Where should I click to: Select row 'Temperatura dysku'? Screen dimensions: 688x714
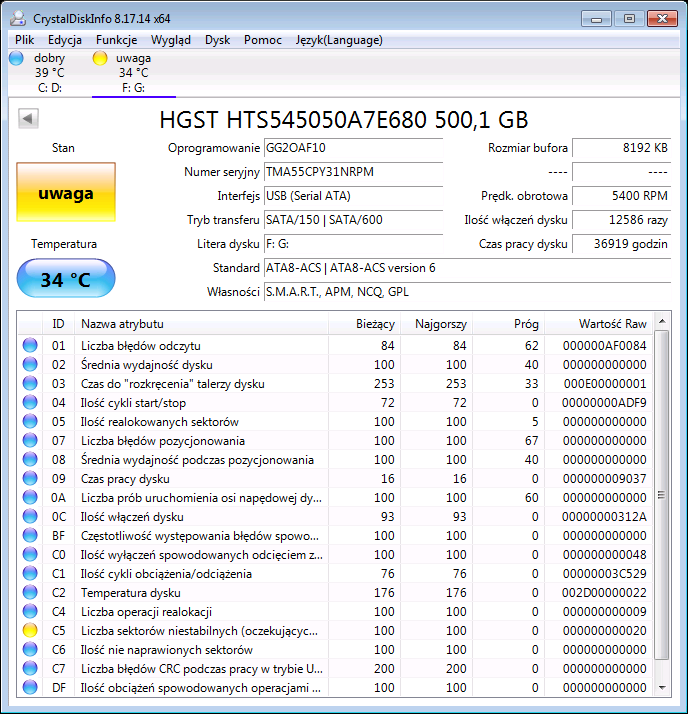[x=335, y=592]
